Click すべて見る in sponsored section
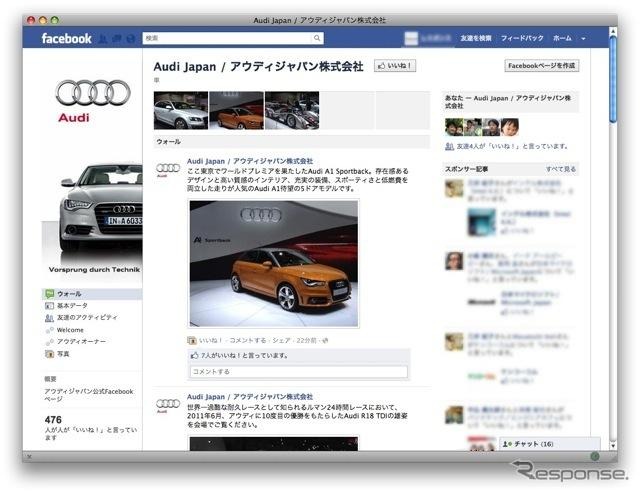Viewport: 640px width, 493px height. tap(561, 169)
